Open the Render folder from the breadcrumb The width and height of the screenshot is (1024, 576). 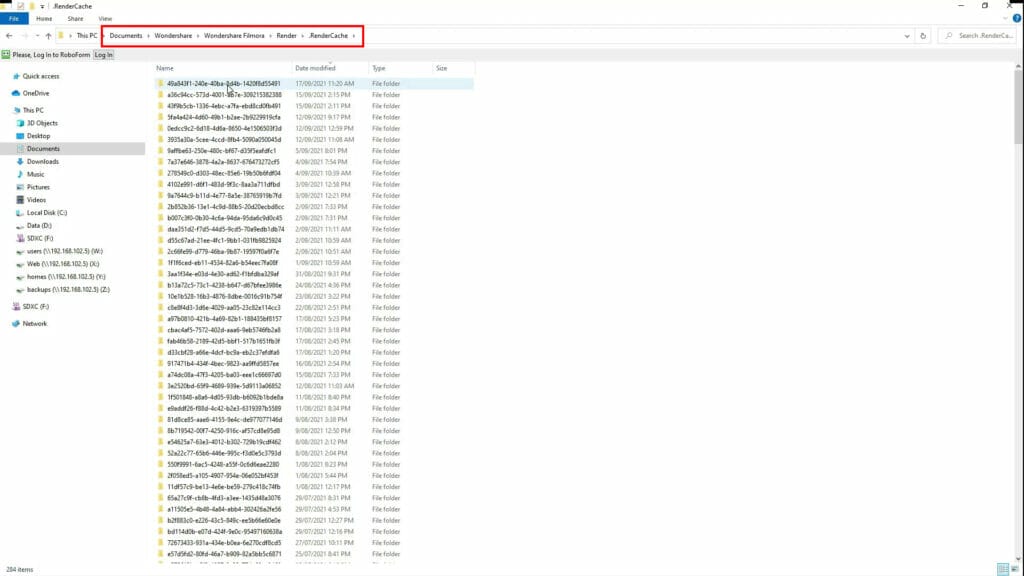287,36
